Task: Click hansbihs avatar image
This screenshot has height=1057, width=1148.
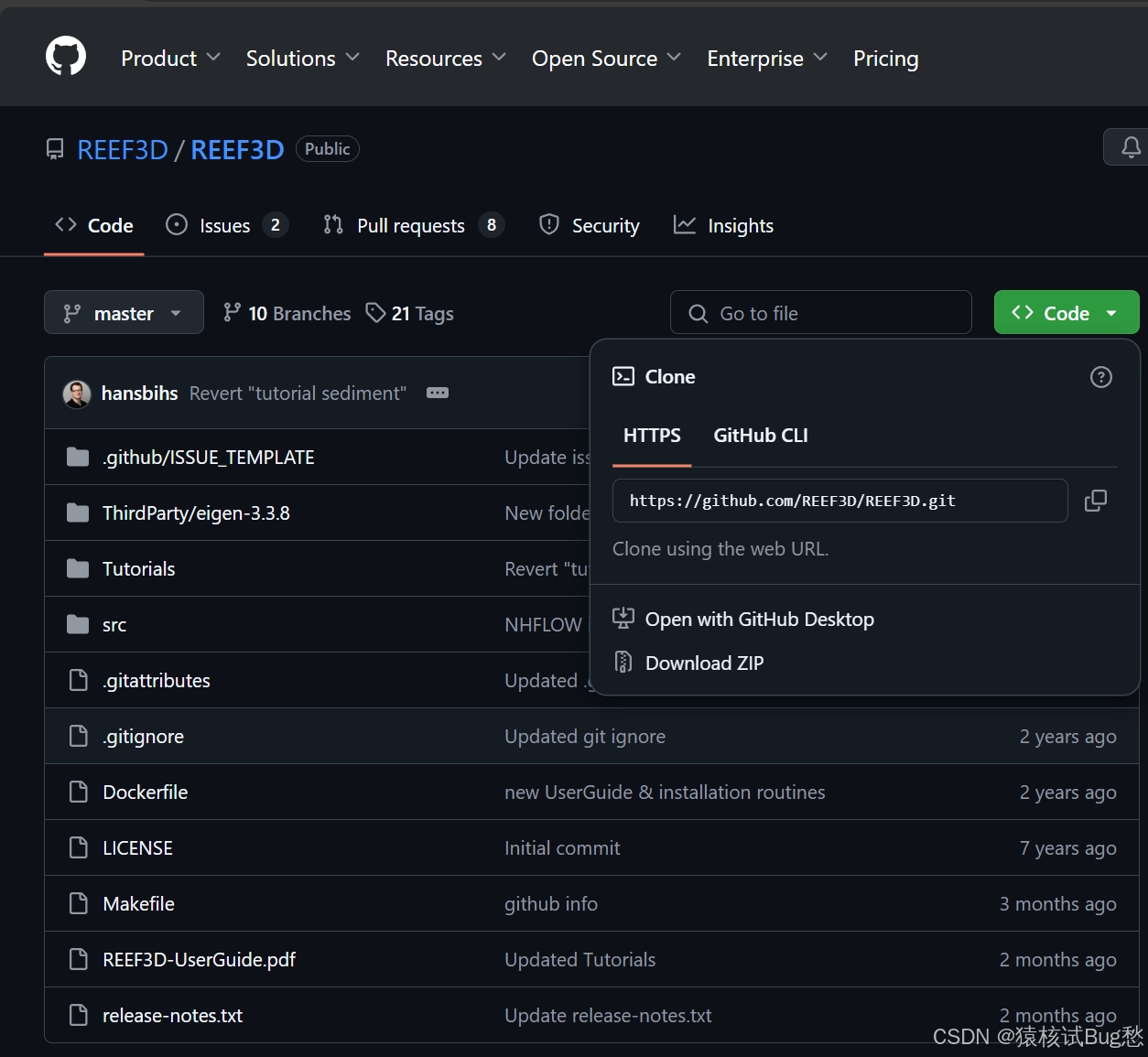Action: (77, 394)
